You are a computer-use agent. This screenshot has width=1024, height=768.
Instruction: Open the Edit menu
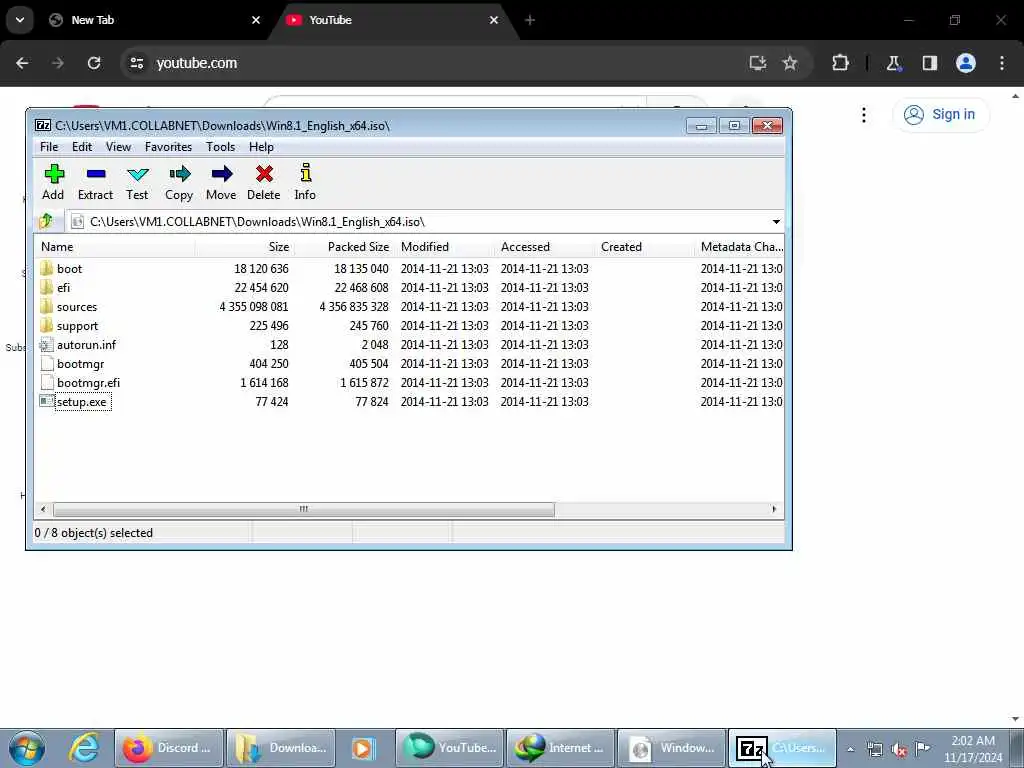click(x=82, y=147)
